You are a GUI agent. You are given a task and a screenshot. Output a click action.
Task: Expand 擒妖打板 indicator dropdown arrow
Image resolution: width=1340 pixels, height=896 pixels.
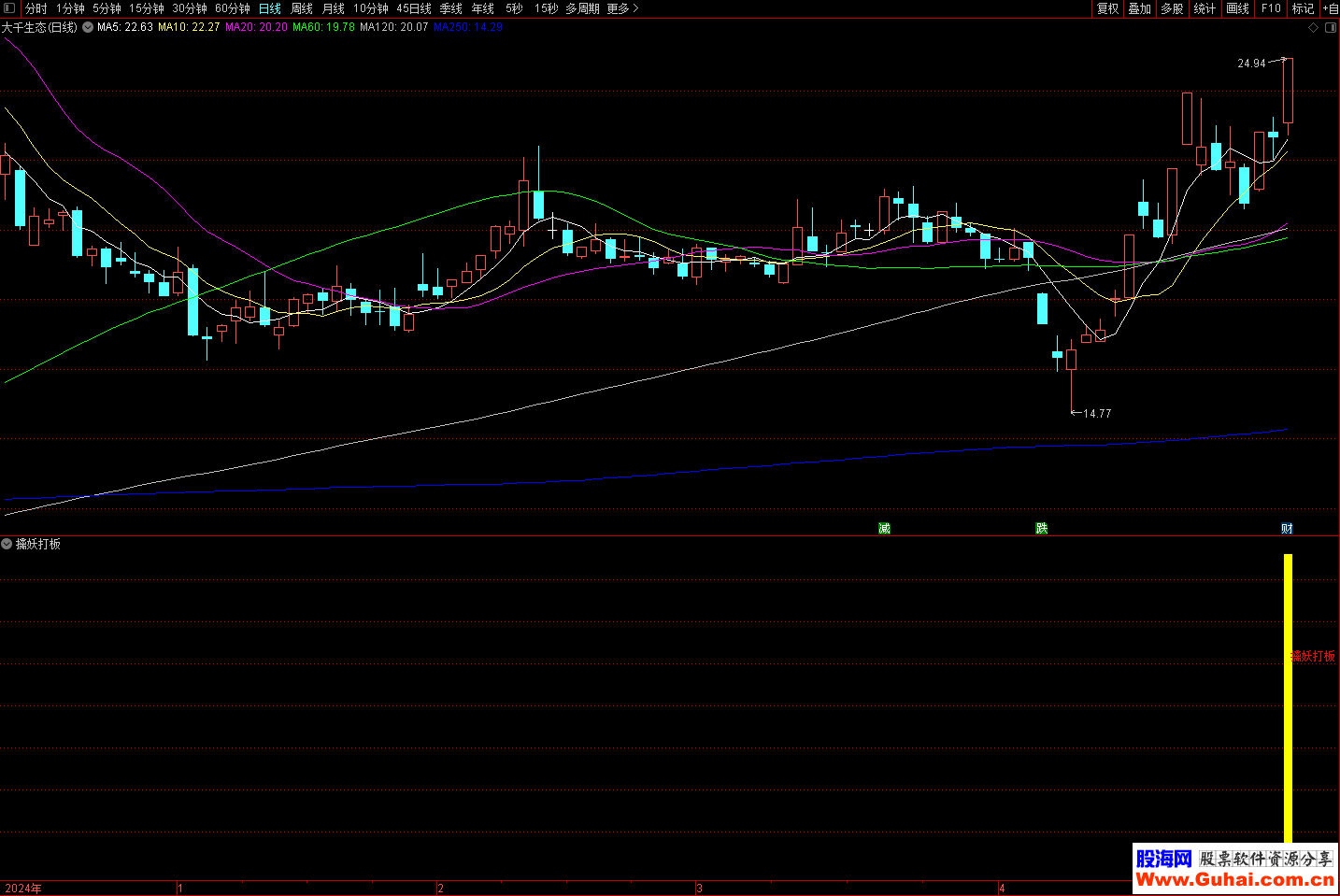point(7,544)
